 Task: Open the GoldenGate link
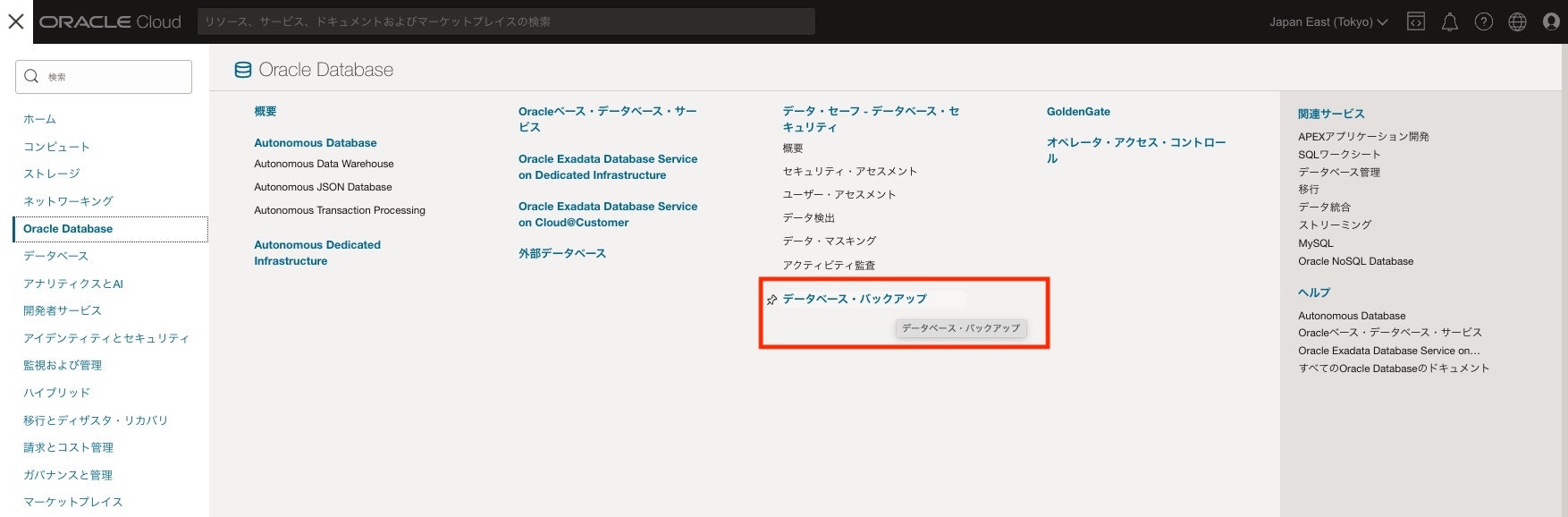(x=1078, y=112)
